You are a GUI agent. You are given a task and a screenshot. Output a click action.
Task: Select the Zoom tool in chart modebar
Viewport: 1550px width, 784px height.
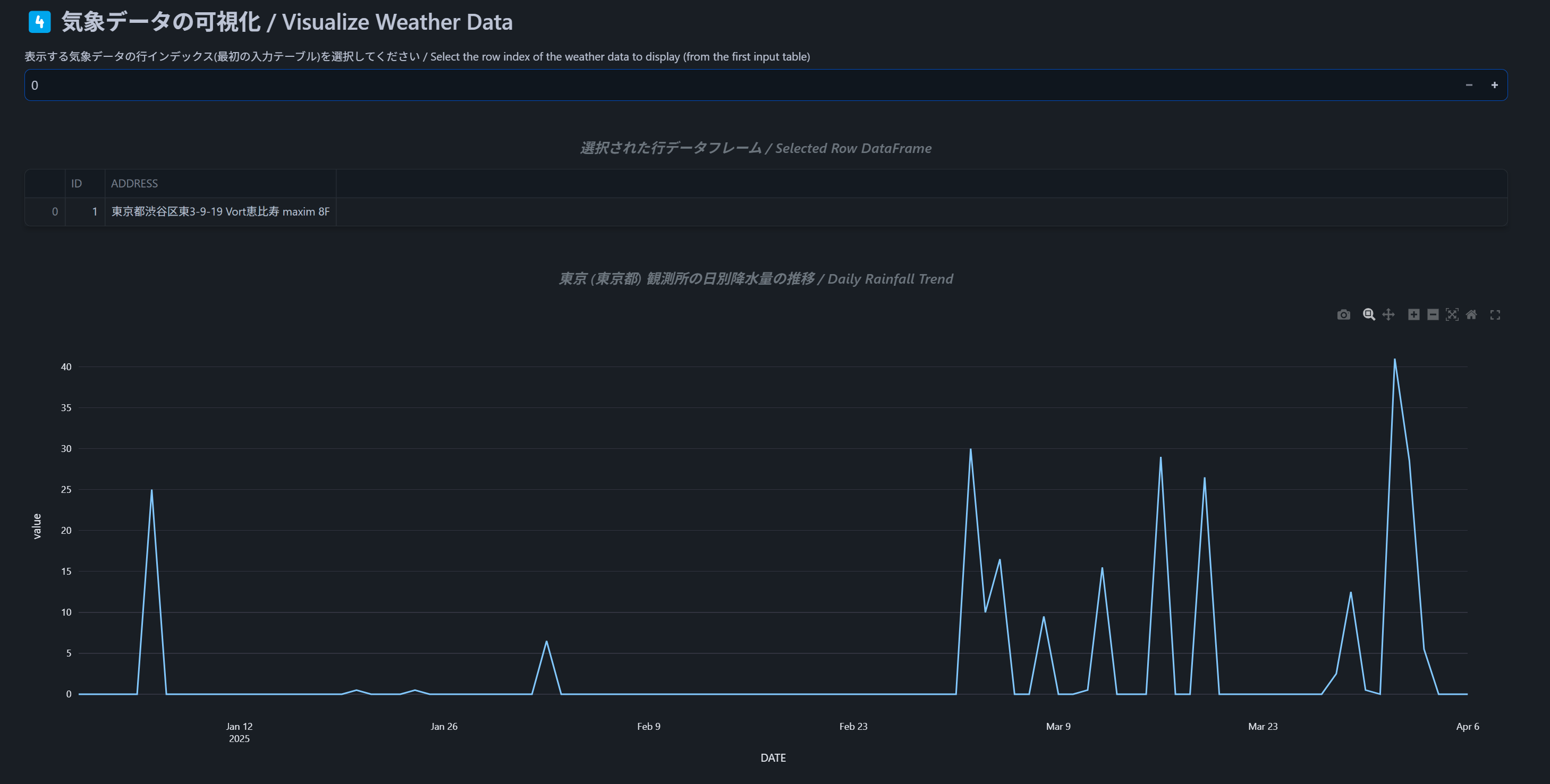click(x=1368, y=314)
